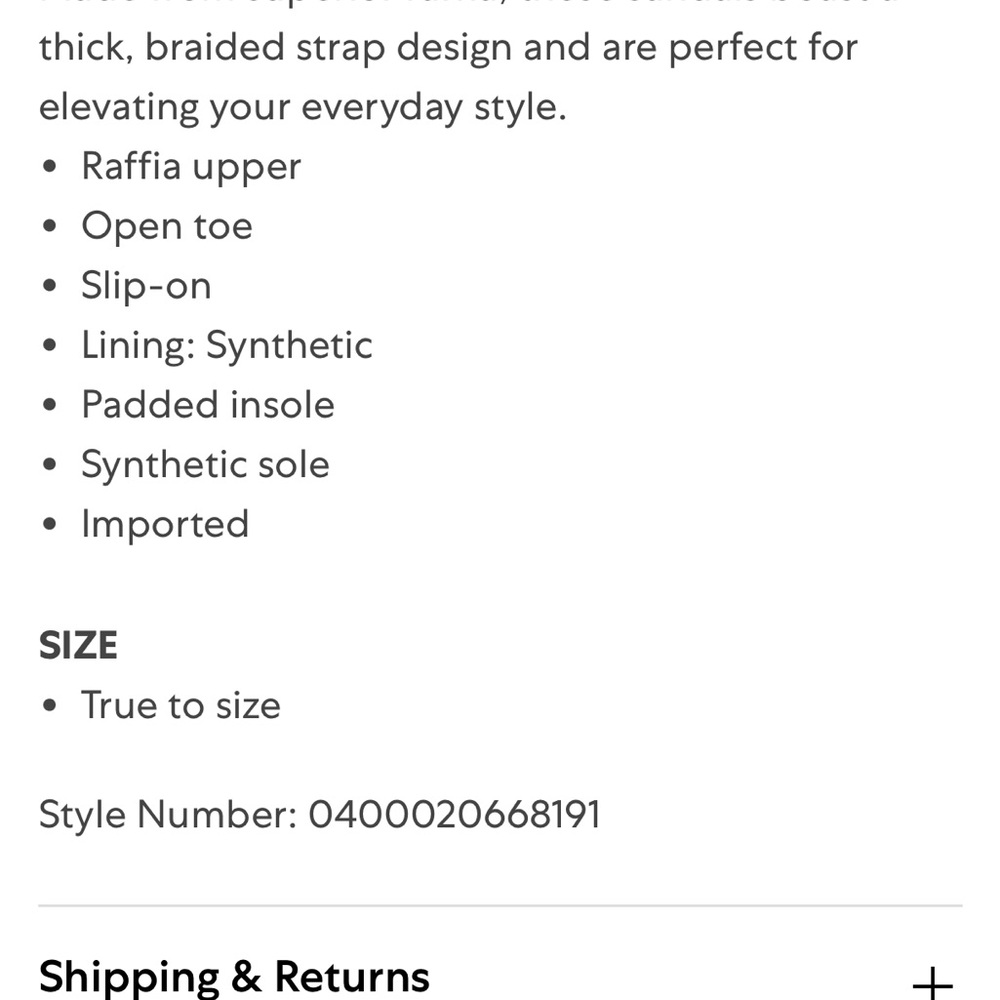Select the "Raffia upper" bullet text
This screenshot has height=1000, width=1000.
coord(191,166)
